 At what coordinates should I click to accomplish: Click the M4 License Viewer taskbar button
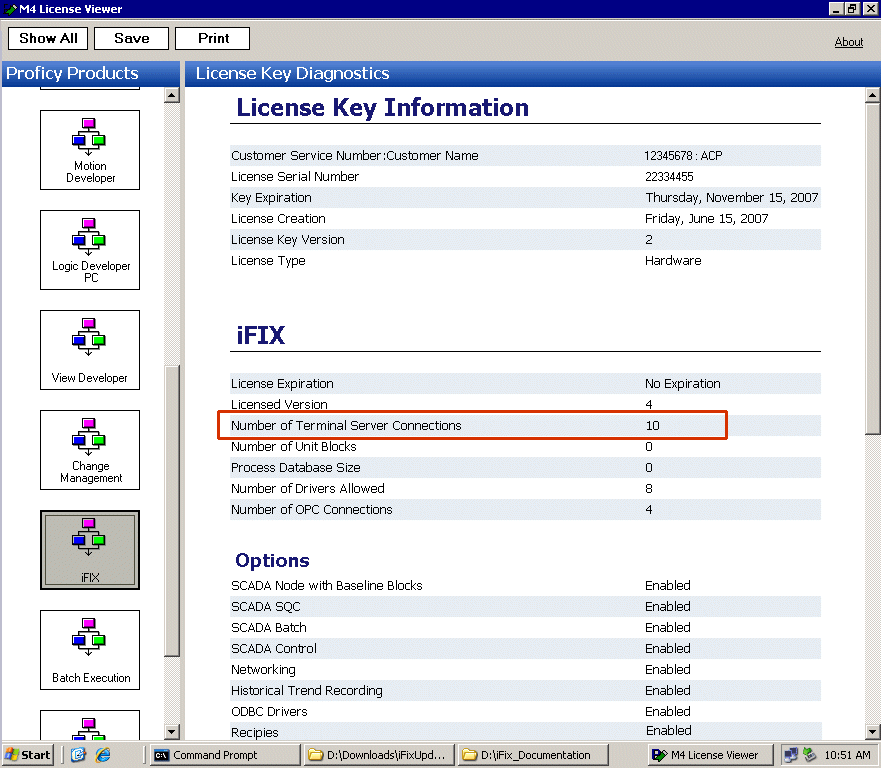point(711,755)
